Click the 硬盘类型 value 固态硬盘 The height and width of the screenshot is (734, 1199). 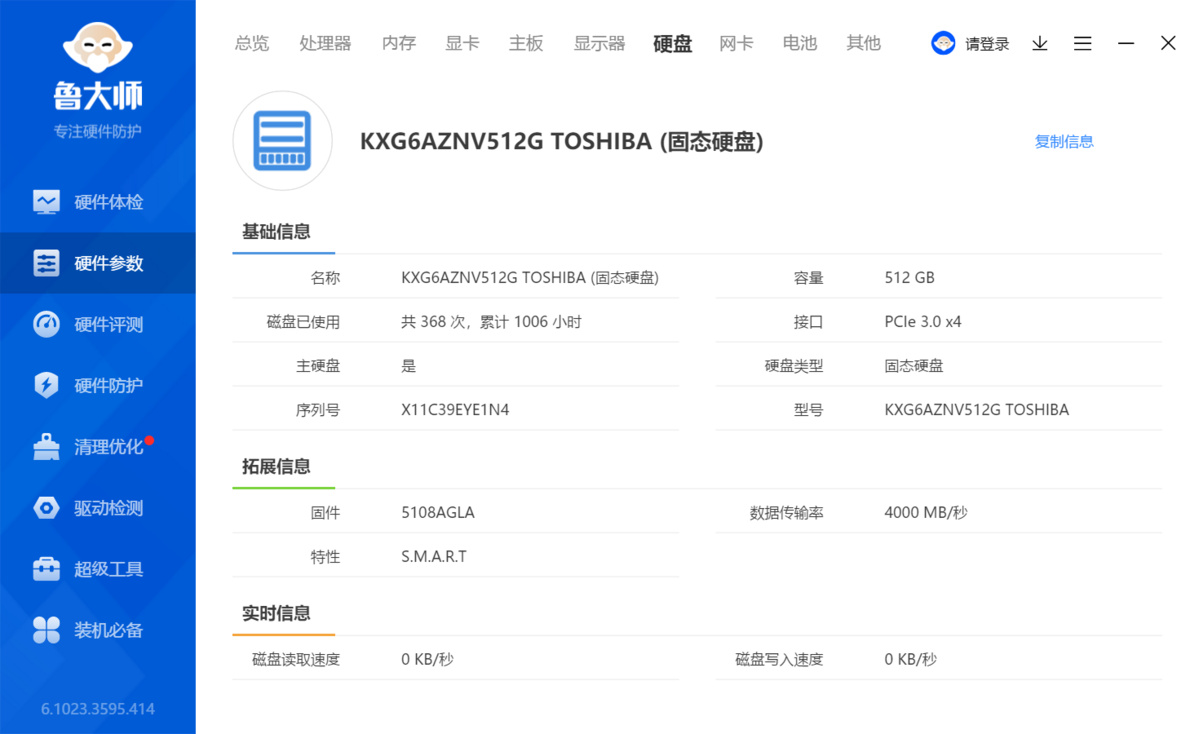[x=914, y=365]
